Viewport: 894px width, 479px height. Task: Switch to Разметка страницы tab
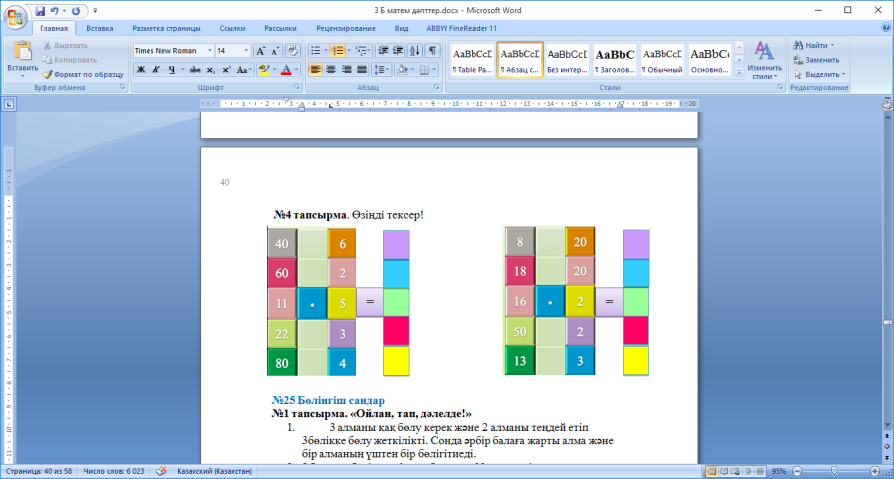(166, 28)
